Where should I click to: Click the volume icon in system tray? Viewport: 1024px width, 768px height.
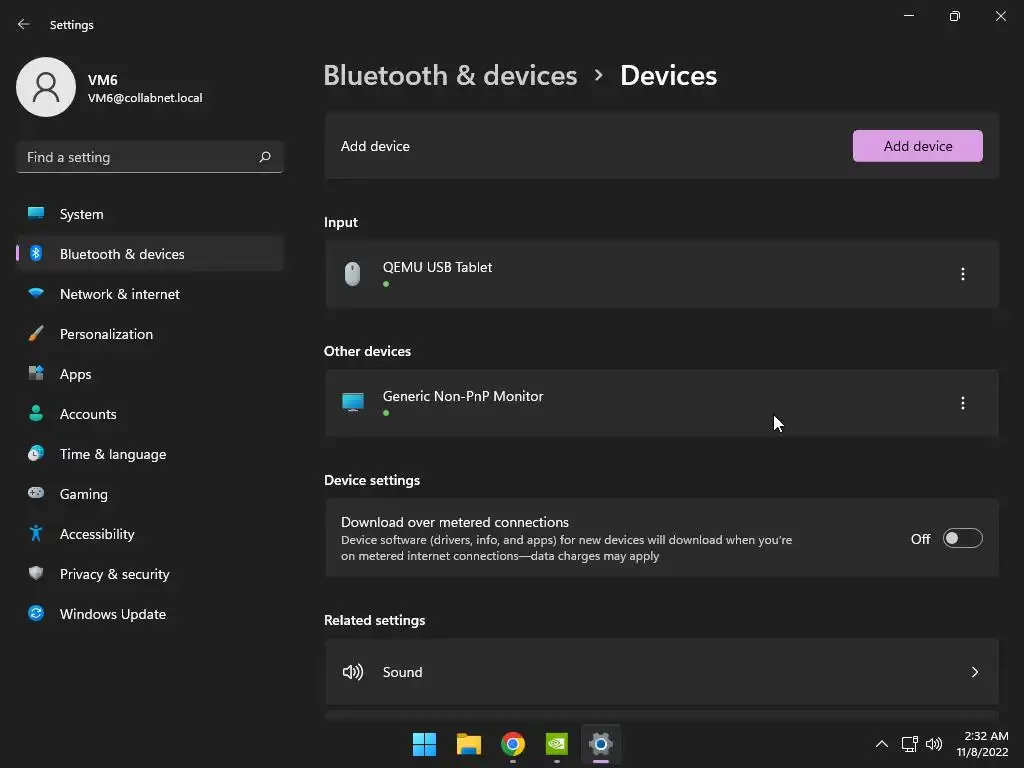click(x=934, y=744)
